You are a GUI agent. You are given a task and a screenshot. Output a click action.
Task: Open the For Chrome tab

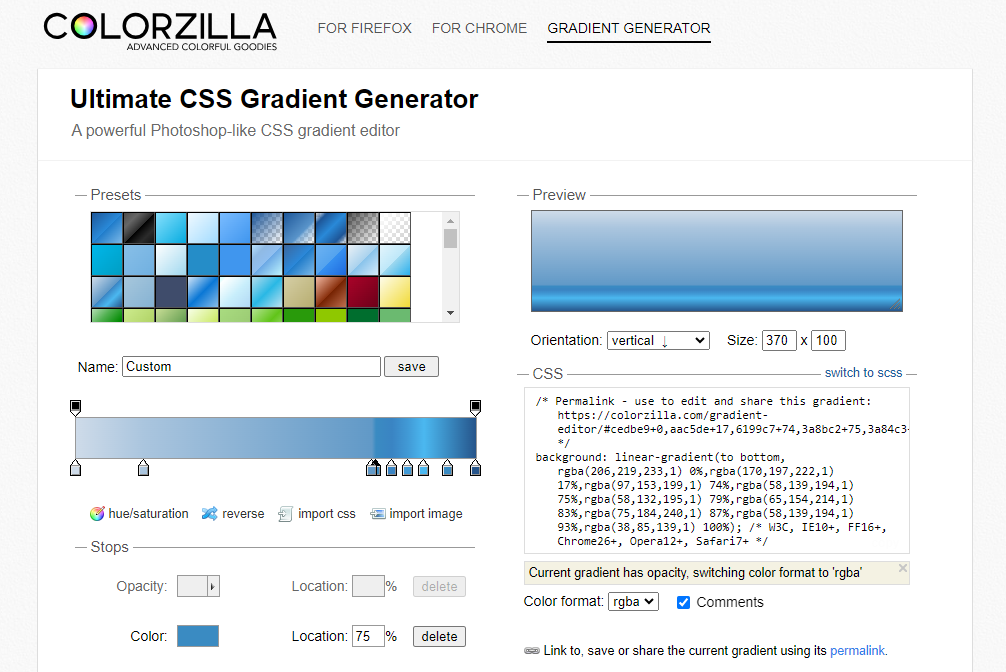tap(479, 28)
